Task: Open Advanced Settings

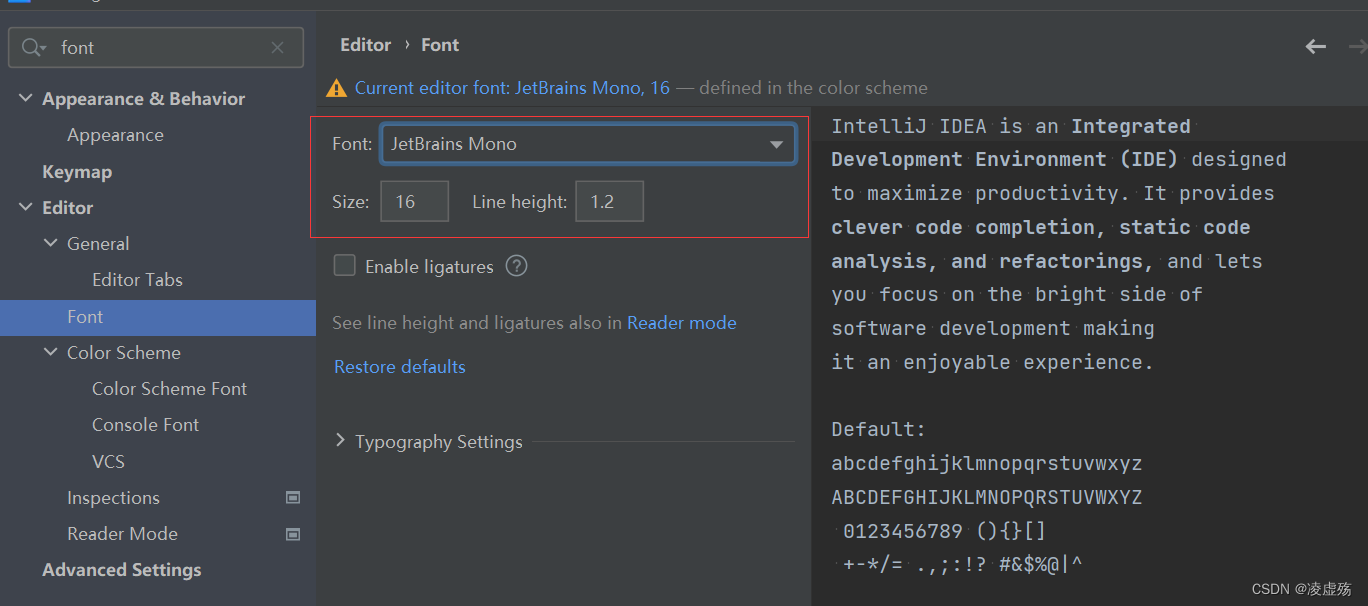Action: click(122, 570)
